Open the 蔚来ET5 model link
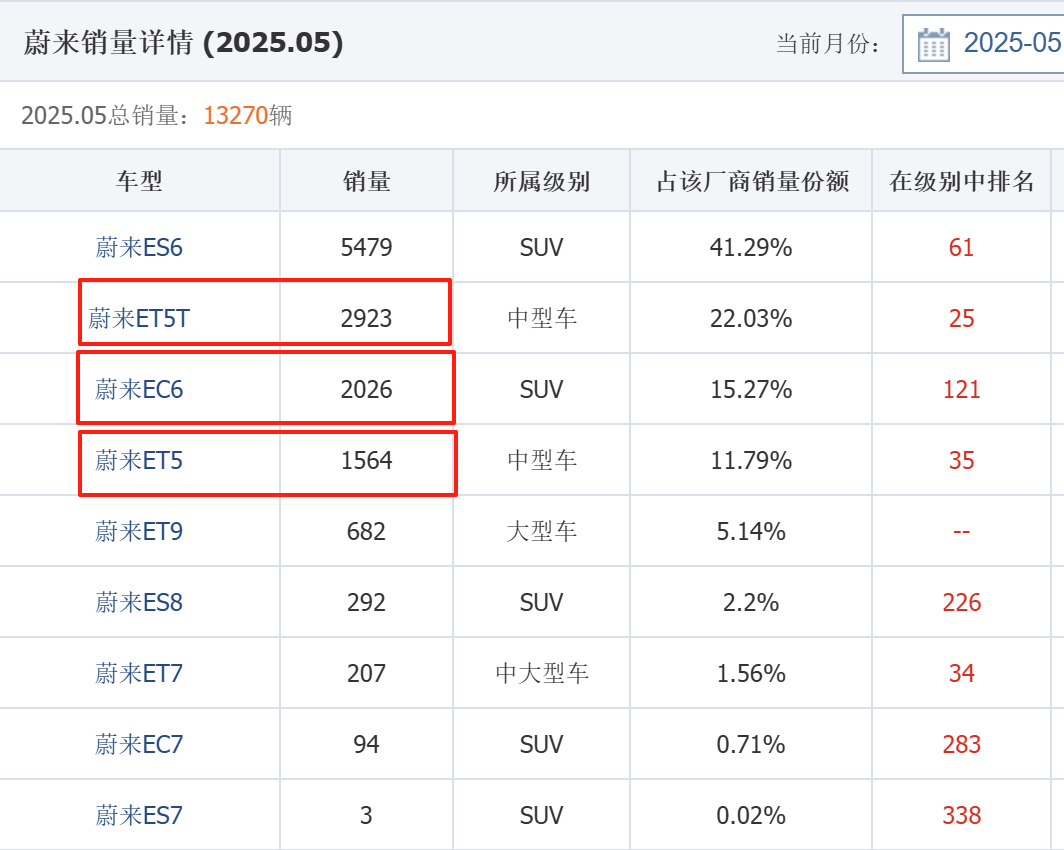This screenshot has height=850, width=1064. tap(139, 461)
